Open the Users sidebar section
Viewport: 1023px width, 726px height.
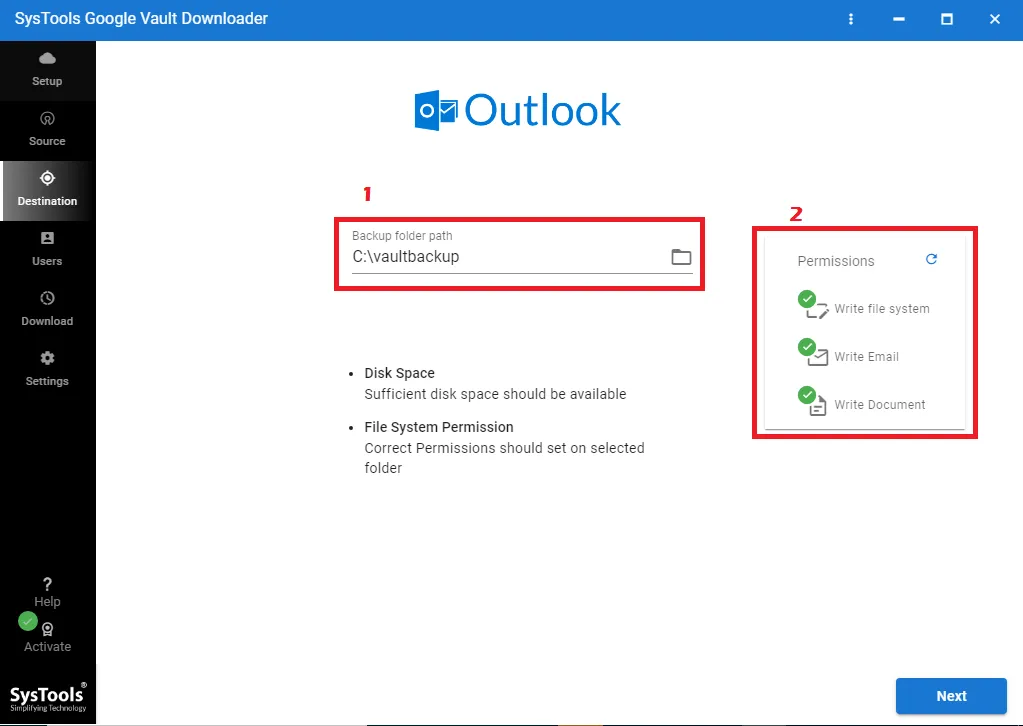pos(47,250)
